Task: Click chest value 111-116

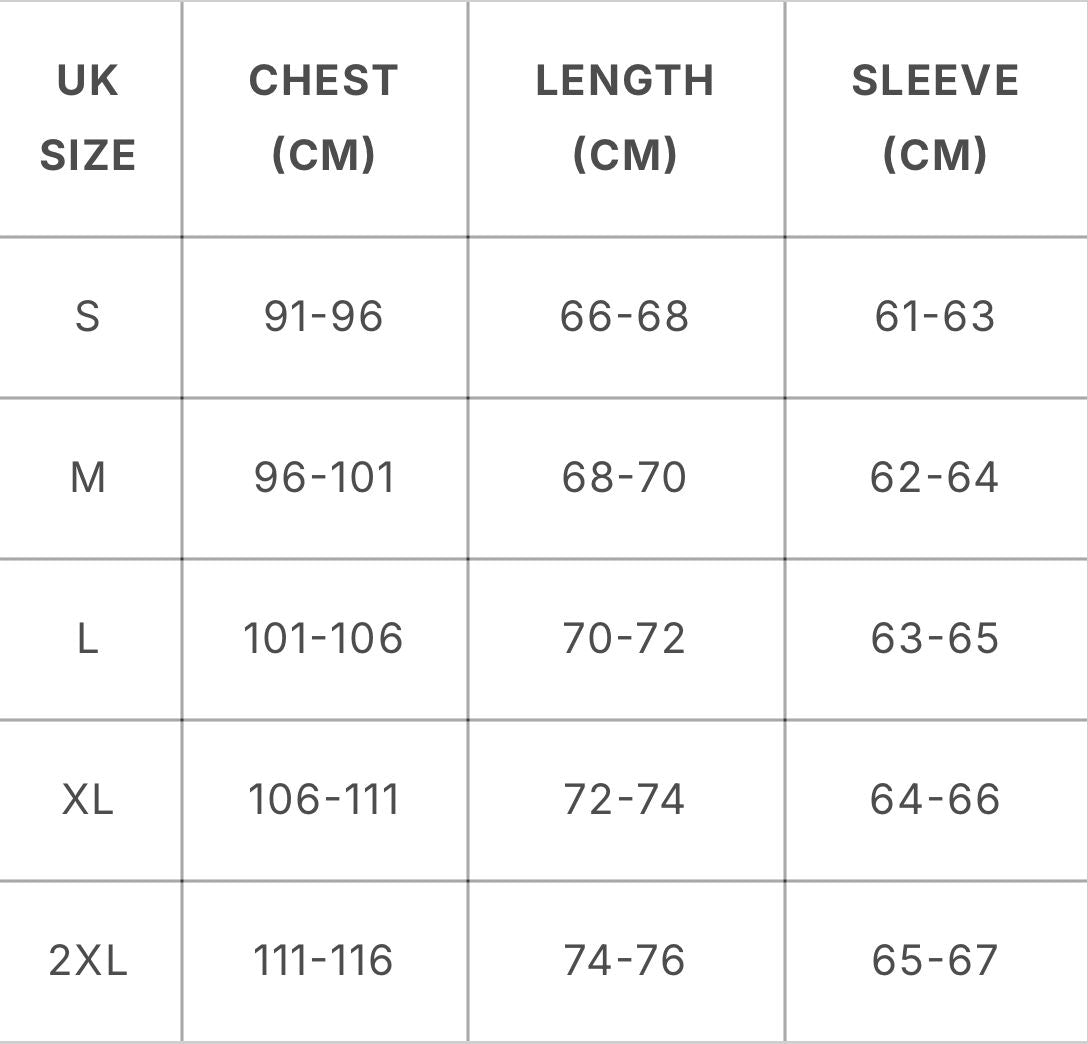Action: point(323,961)
